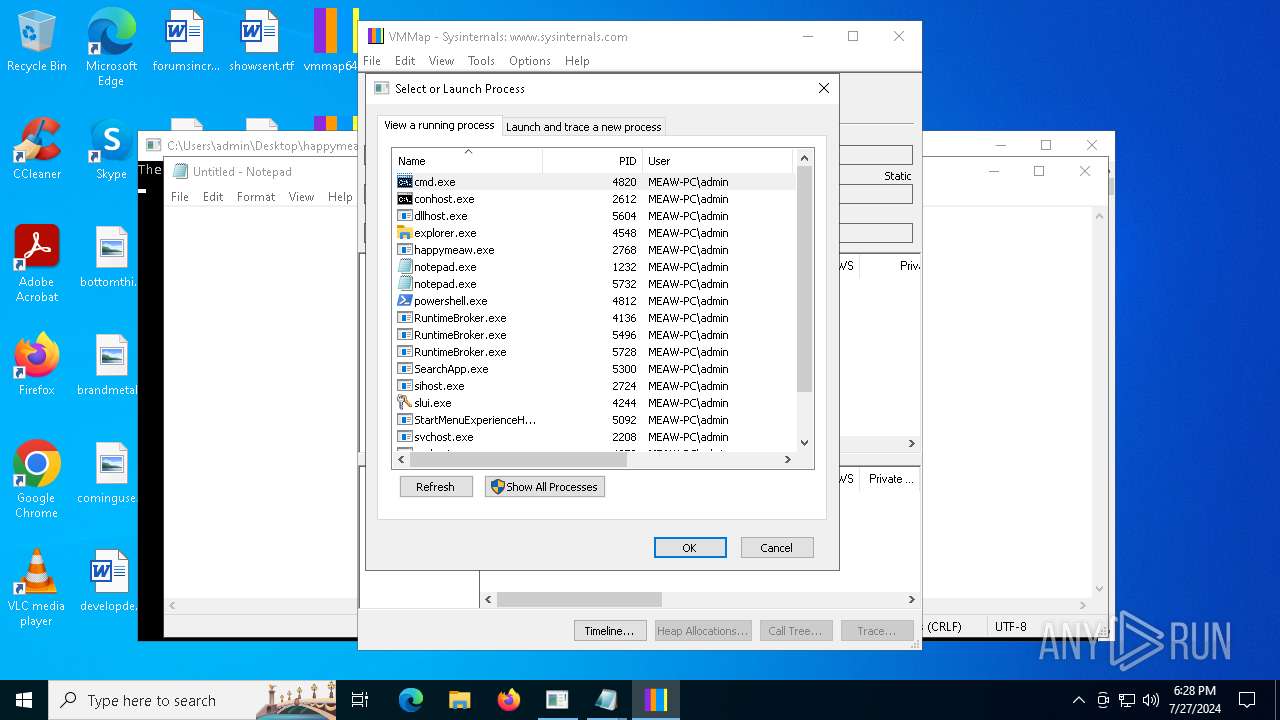Select the cmd.exe process icon
The width and height of the screenshot is (1280, 720).
tap(405, 182)
